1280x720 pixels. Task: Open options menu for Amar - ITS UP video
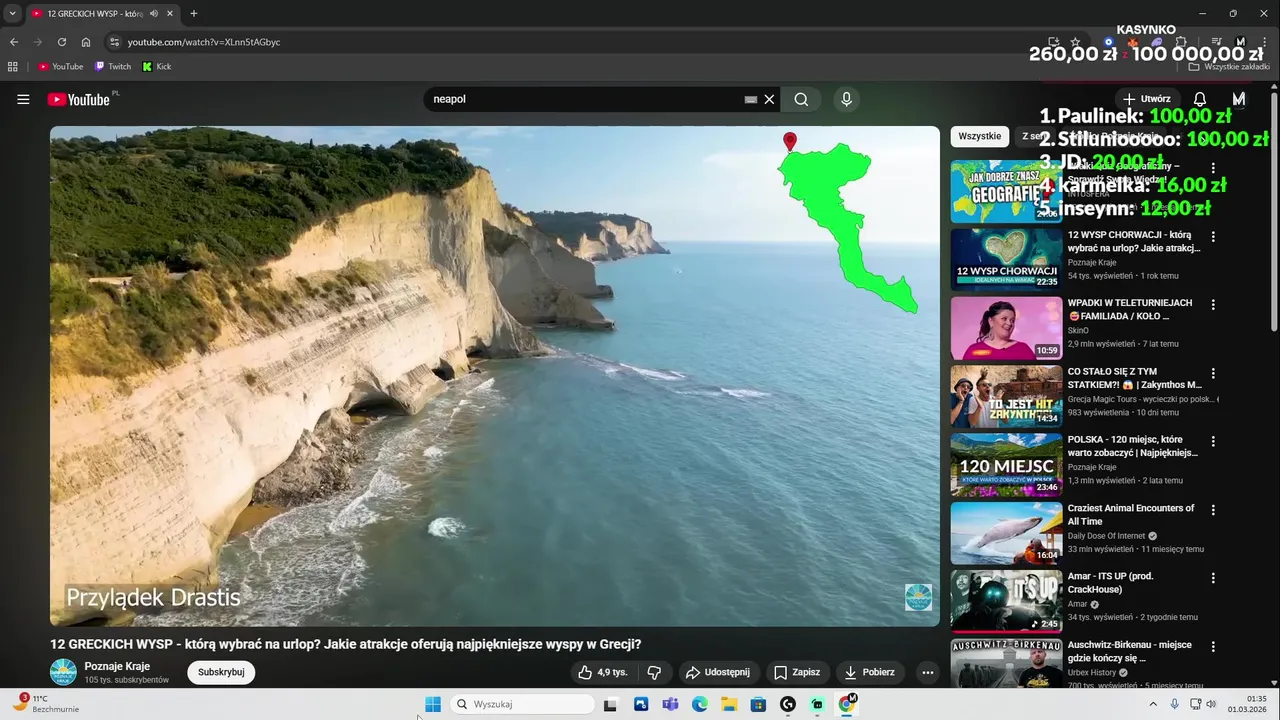[x=1213, y=578]
